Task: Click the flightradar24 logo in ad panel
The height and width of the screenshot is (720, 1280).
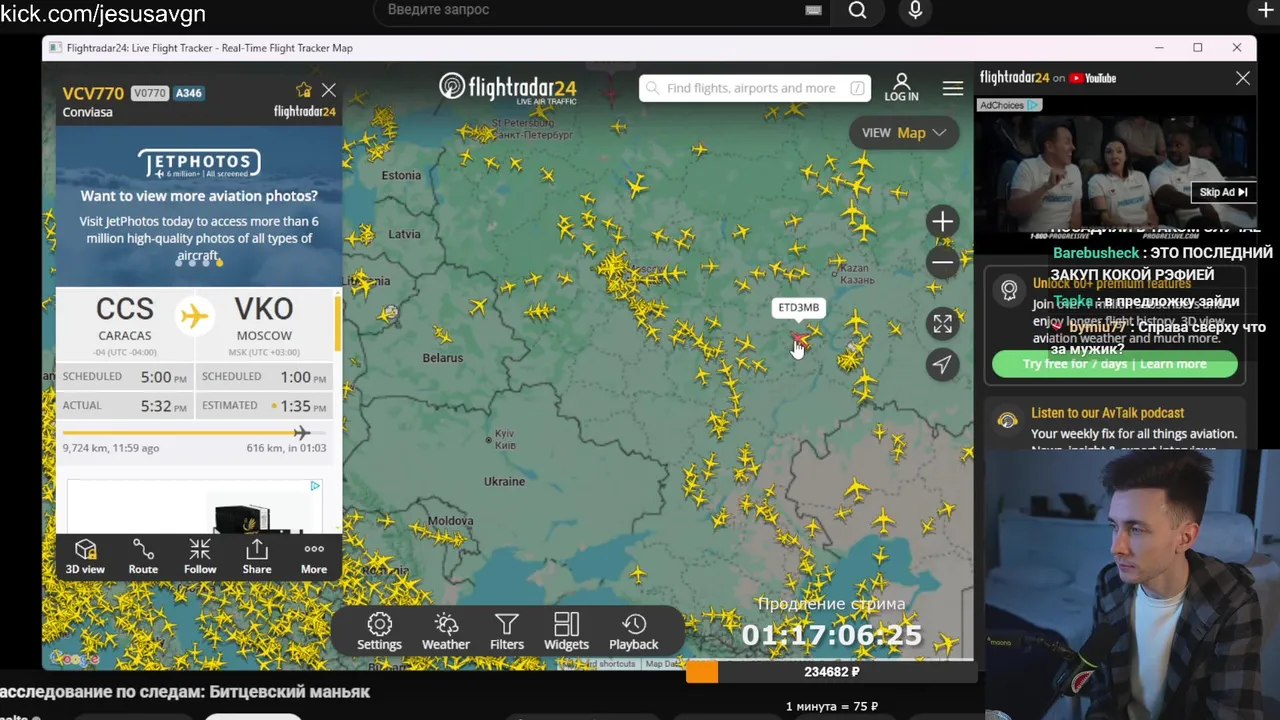Action: click(1015, 78)
